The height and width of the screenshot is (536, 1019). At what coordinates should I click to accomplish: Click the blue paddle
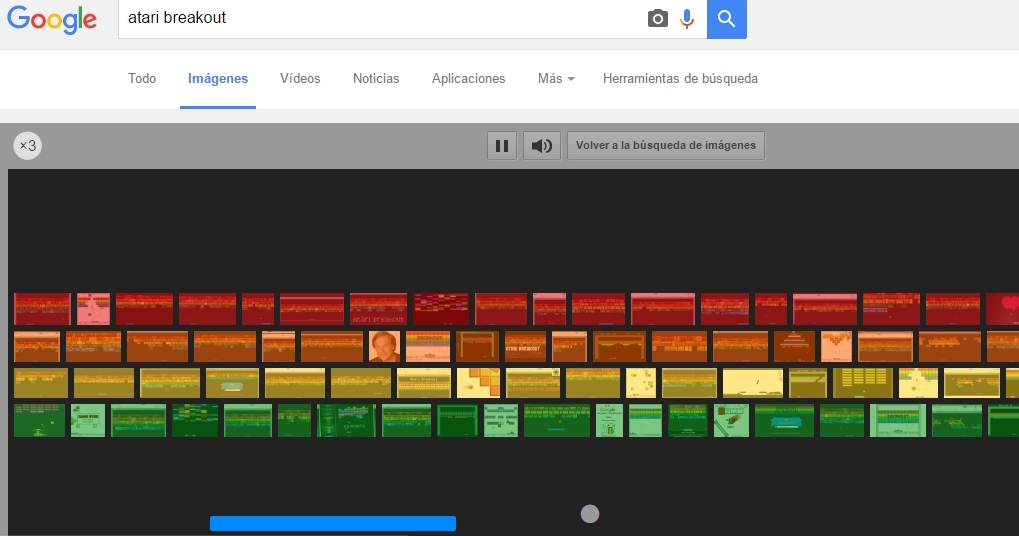(x=333, y=524)
